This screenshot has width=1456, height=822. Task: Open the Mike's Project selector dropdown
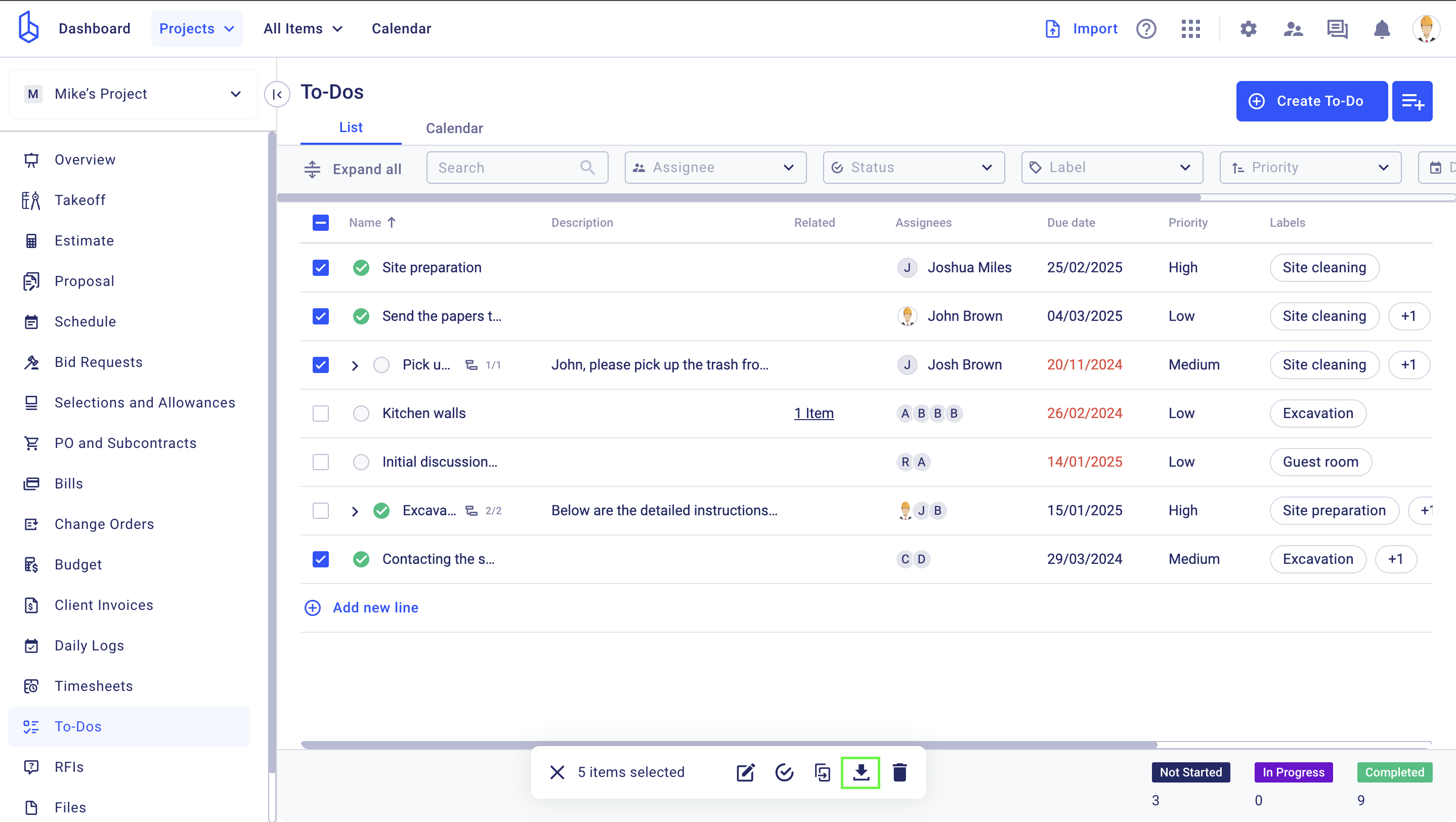133,94
